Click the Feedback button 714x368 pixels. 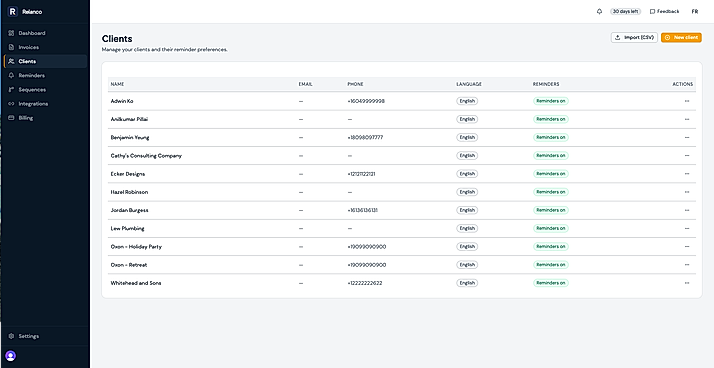[664, 11]
